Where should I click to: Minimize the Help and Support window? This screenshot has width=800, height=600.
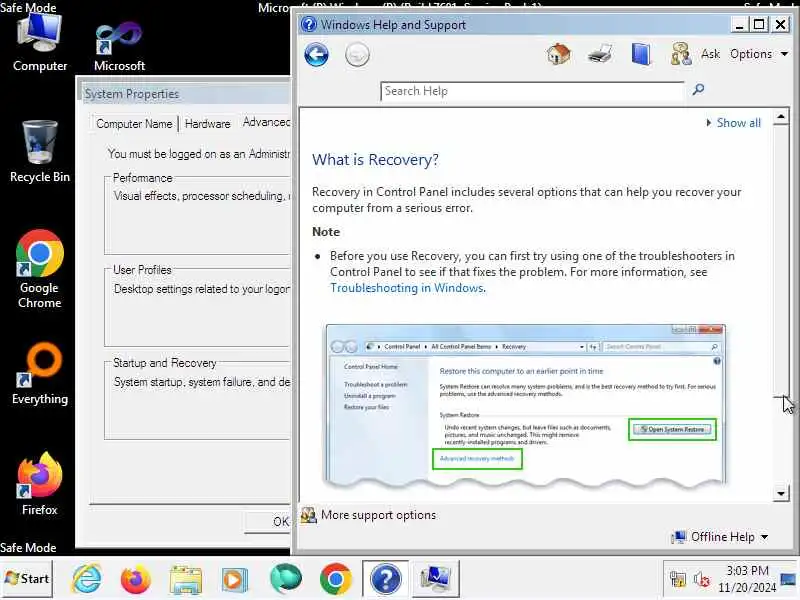(x=739, y=24)
